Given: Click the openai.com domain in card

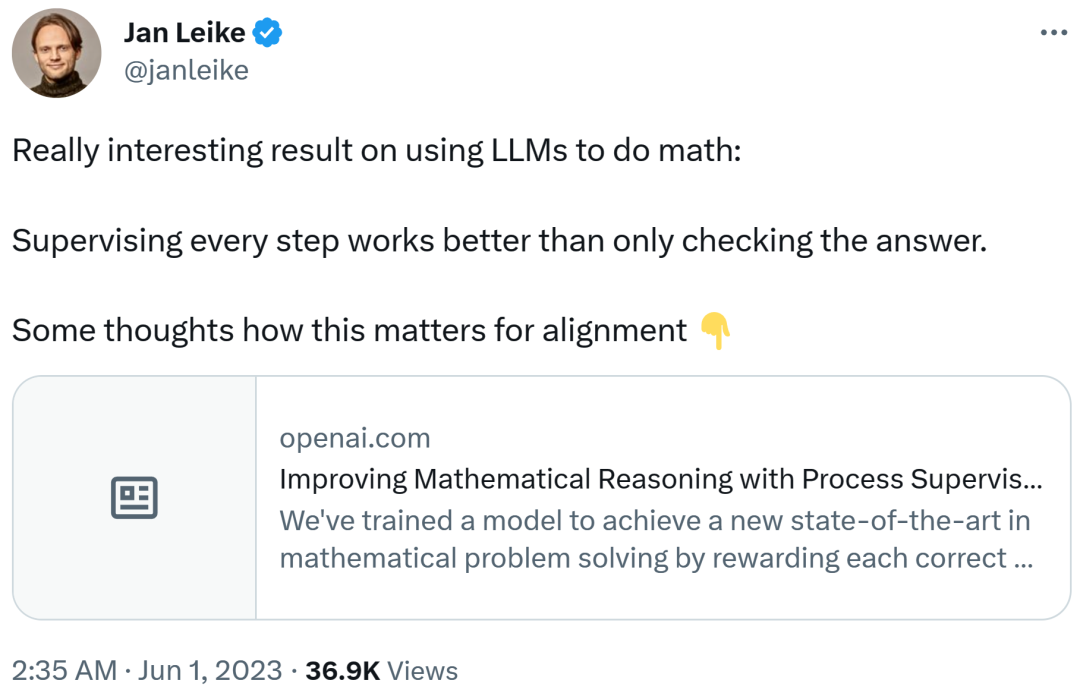Looking at the screenshot, I should tap(355, 438).
